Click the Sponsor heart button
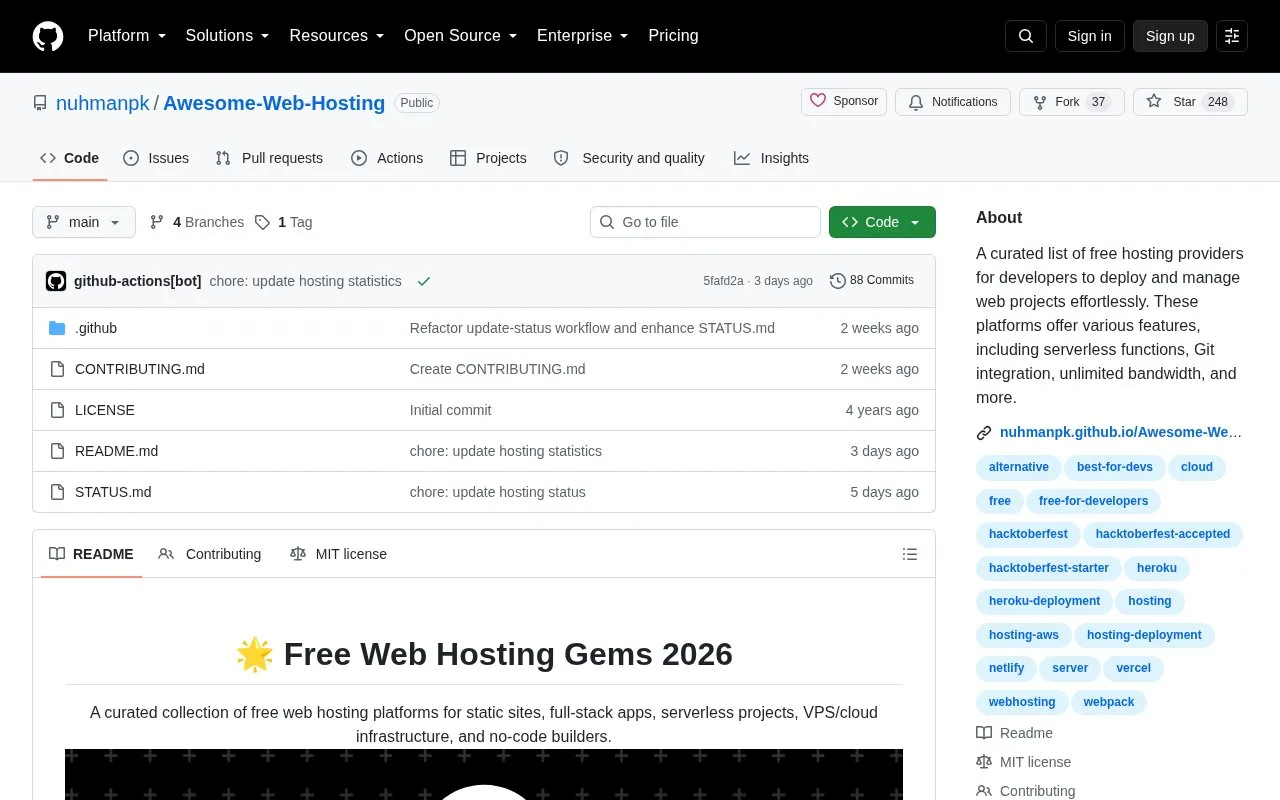Image resolution: width=1280 pixels, height=800 pixels. [844, 102]
